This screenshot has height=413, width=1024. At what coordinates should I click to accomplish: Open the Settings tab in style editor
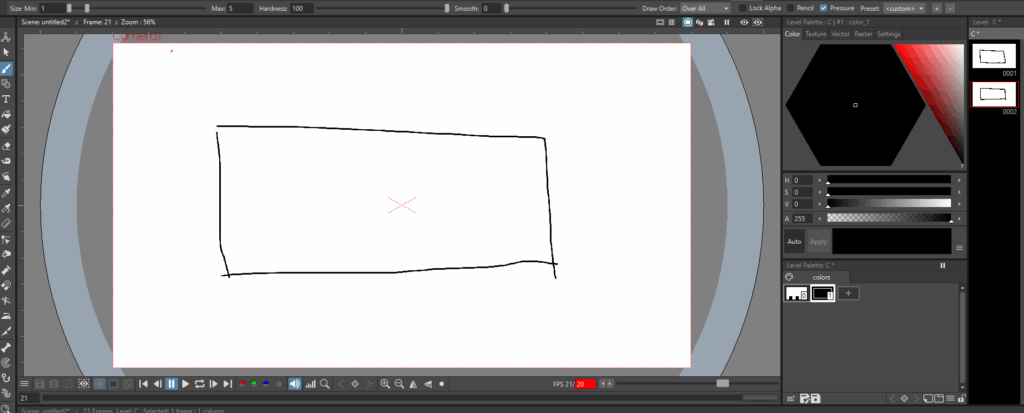[888, 34]
